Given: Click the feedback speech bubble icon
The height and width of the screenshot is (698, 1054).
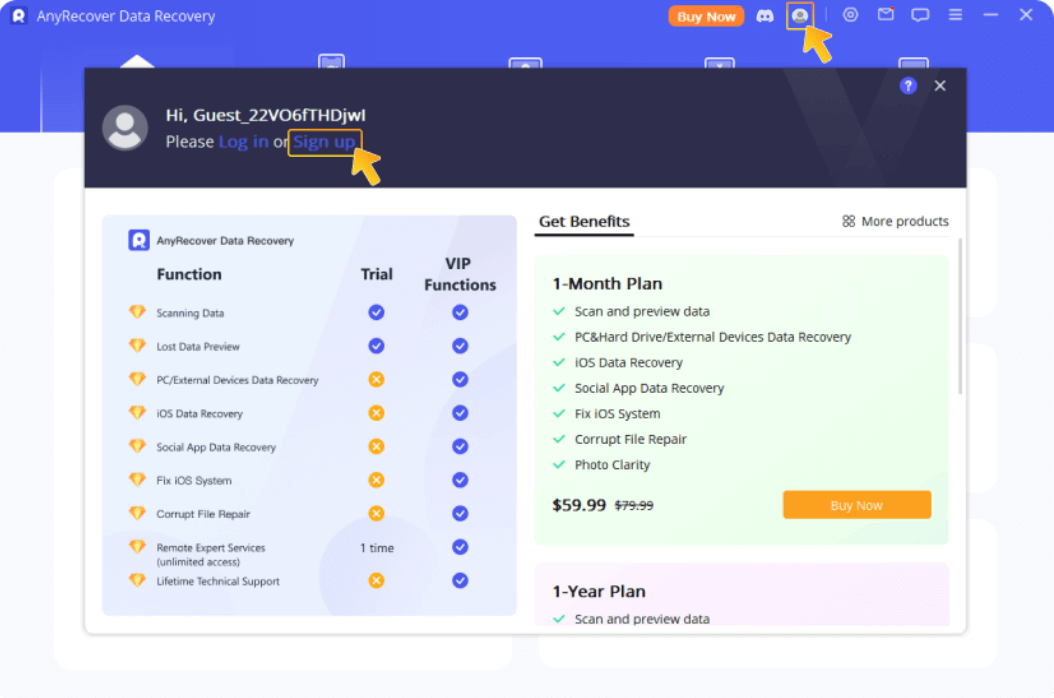Looking at the screenshot, I should point(920,15).
